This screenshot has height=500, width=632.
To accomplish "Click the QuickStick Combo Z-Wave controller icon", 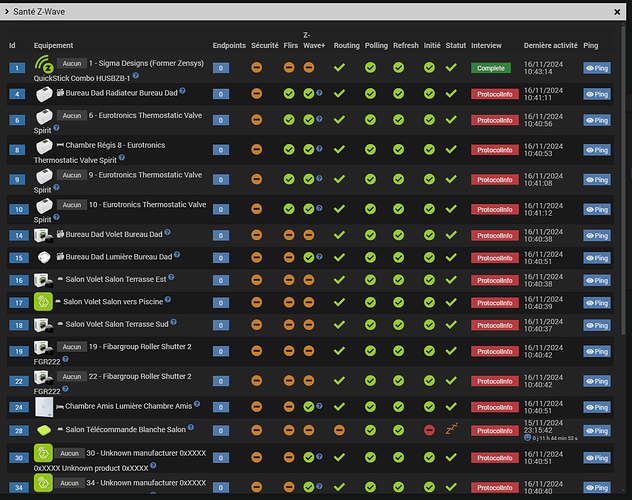I will click(x=44, y=64).
